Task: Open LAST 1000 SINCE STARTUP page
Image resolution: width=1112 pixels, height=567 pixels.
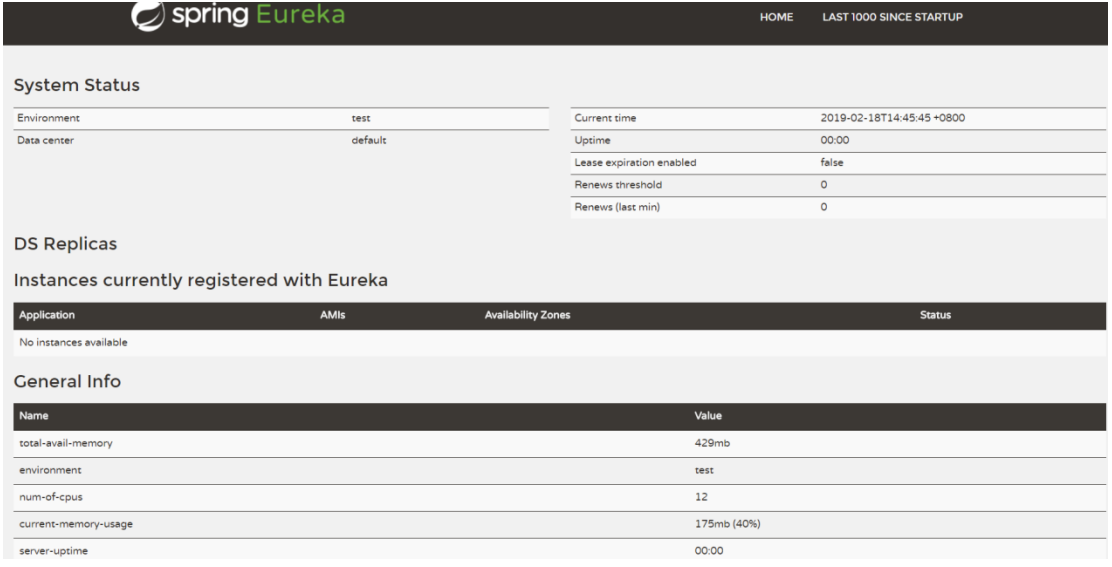Action: pyautogui.click(x=892, y=17)
